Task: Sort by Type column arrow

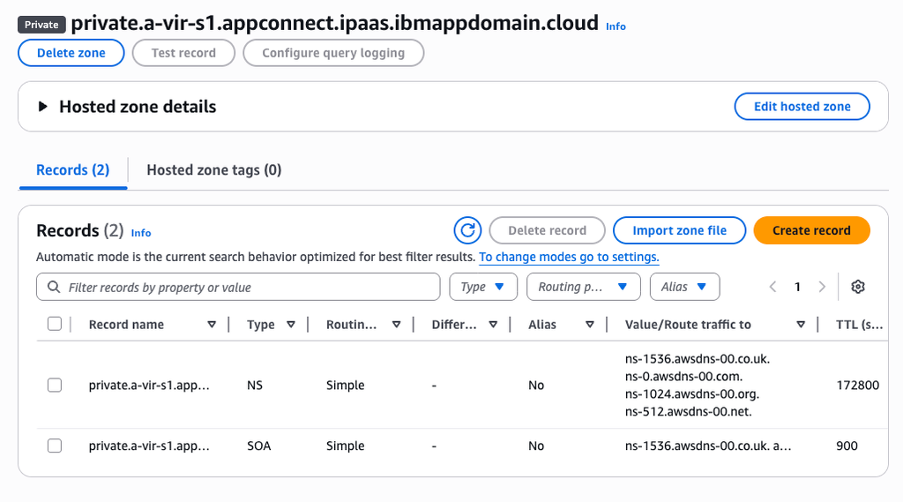Action: [291, 325]
